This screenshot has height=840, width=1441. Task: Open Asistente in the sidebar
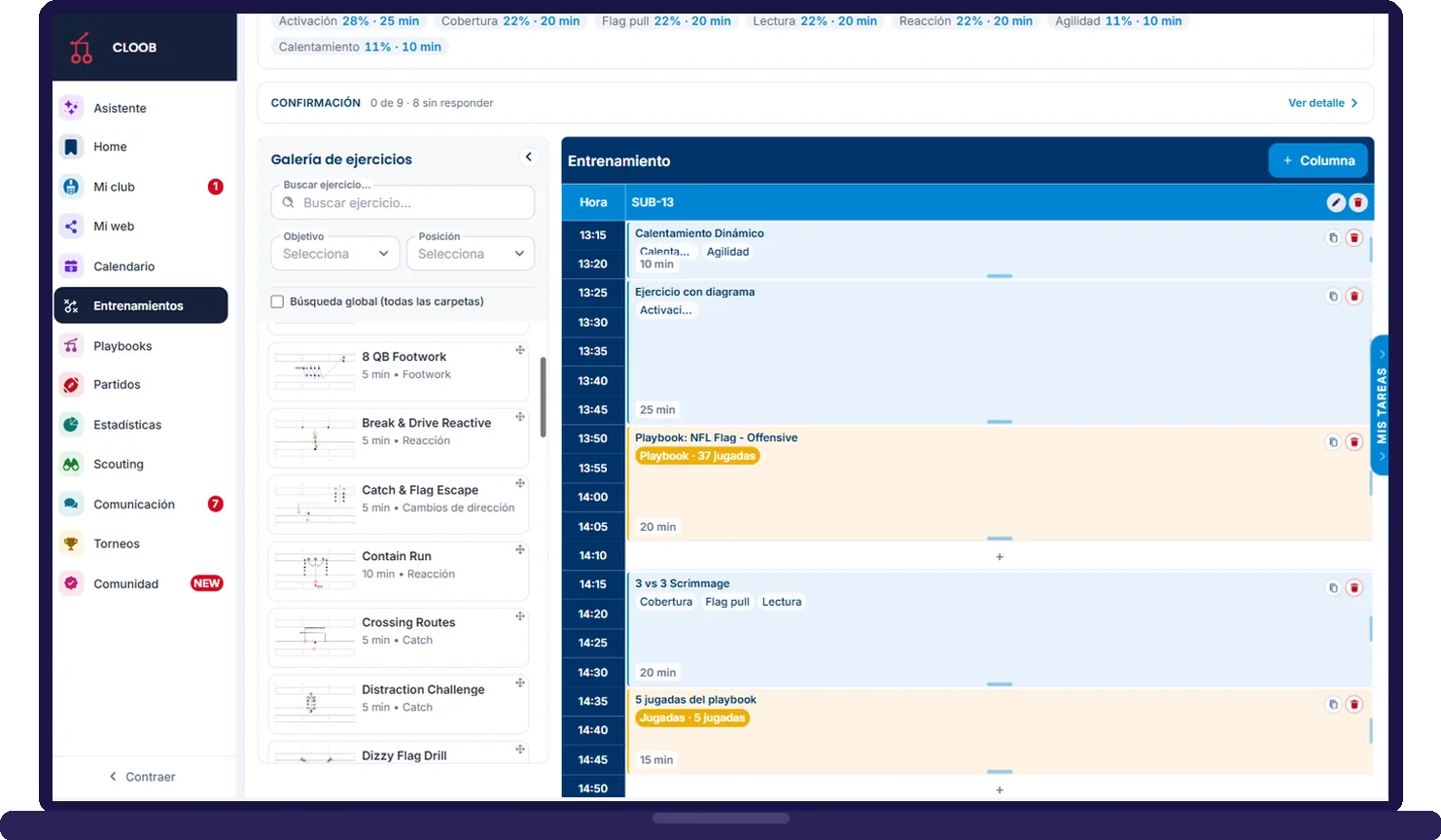coord(142,108)
